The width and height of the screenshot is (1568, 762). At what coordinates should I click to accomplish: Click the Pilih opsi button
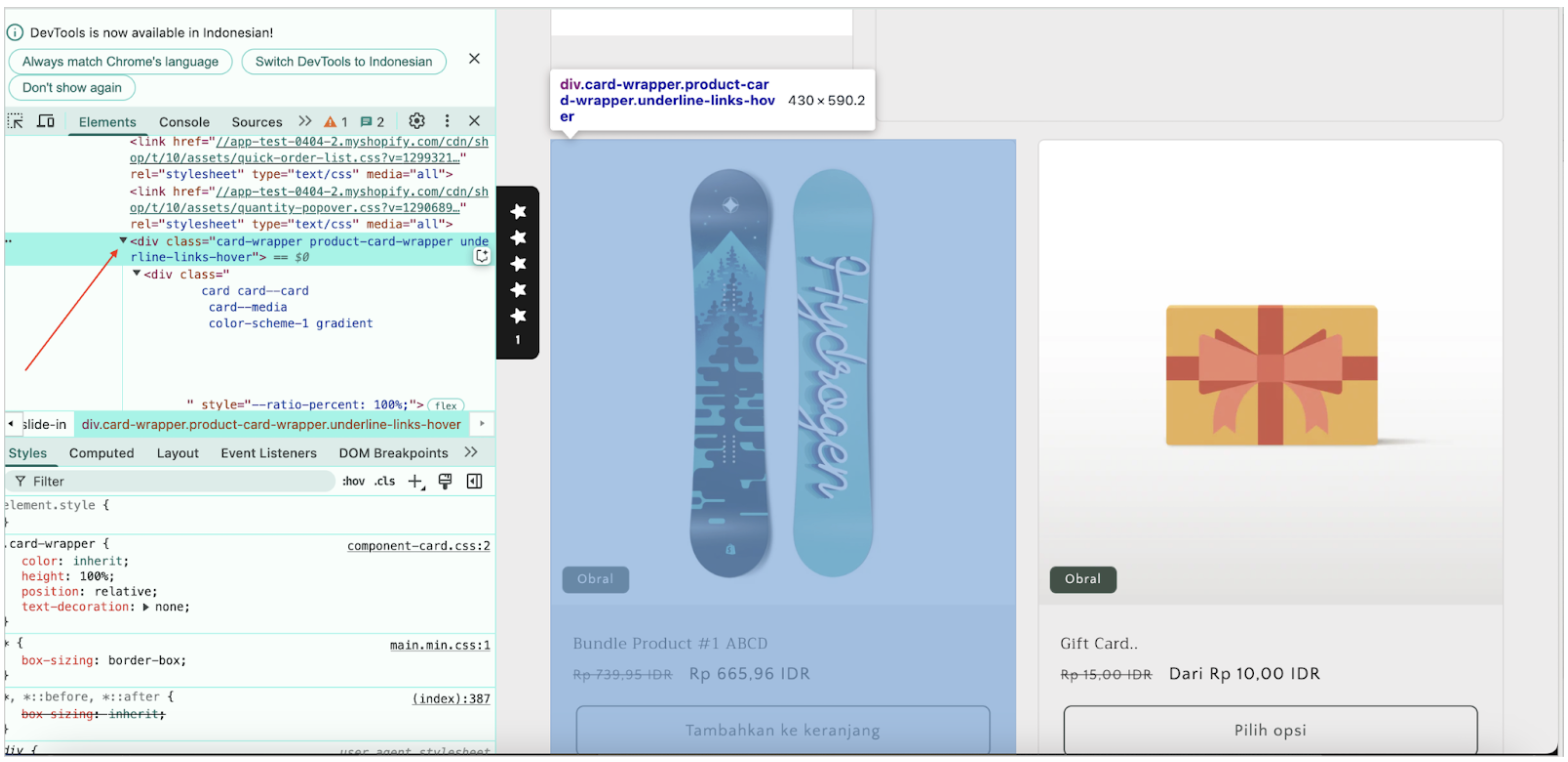pos(1270,730)
